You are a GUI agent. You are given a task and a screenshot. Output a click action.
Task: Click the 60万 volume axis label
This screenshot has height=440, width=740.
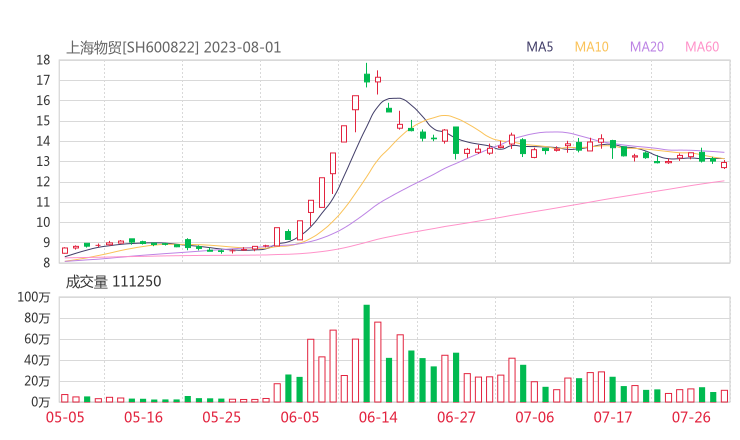[x=37, y=339]
